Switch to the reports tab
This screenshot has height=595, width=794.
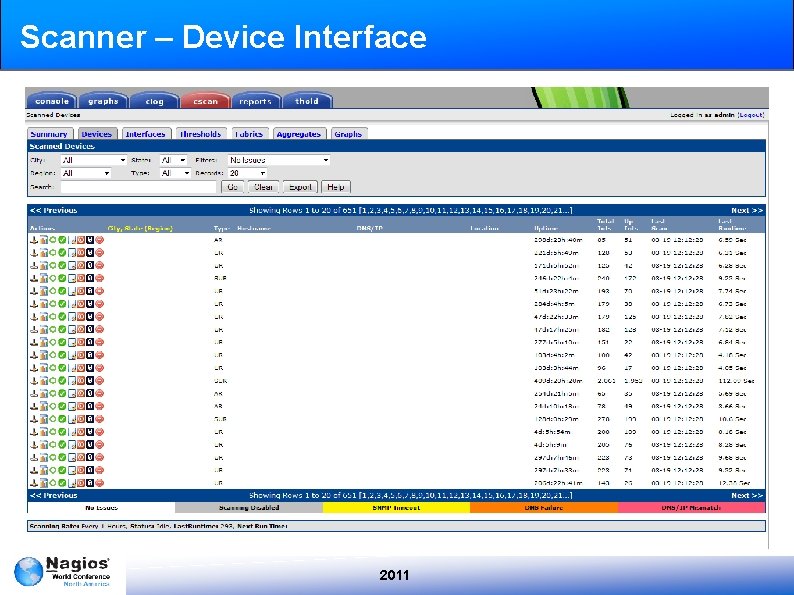(256, 101)
